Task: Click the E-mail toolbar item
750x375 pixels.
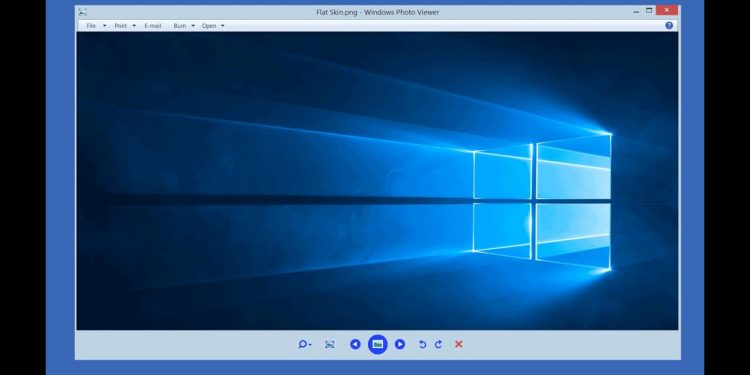Action: pos(153,26)
